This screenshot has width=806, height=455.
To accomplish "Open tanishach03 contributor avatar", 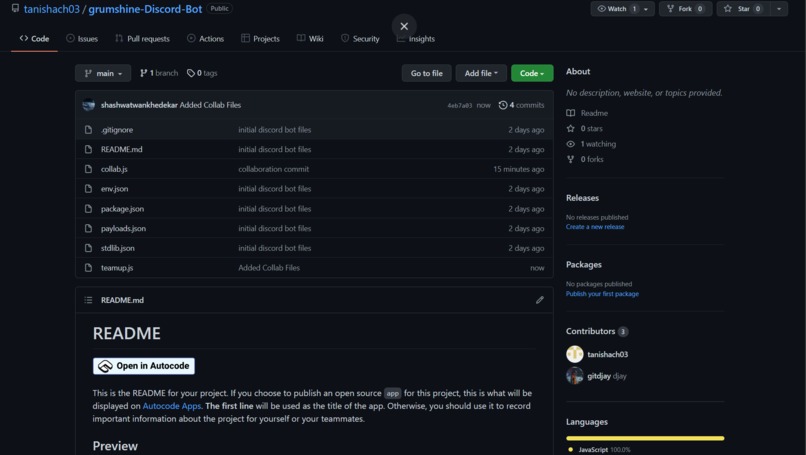I will 575,354.
